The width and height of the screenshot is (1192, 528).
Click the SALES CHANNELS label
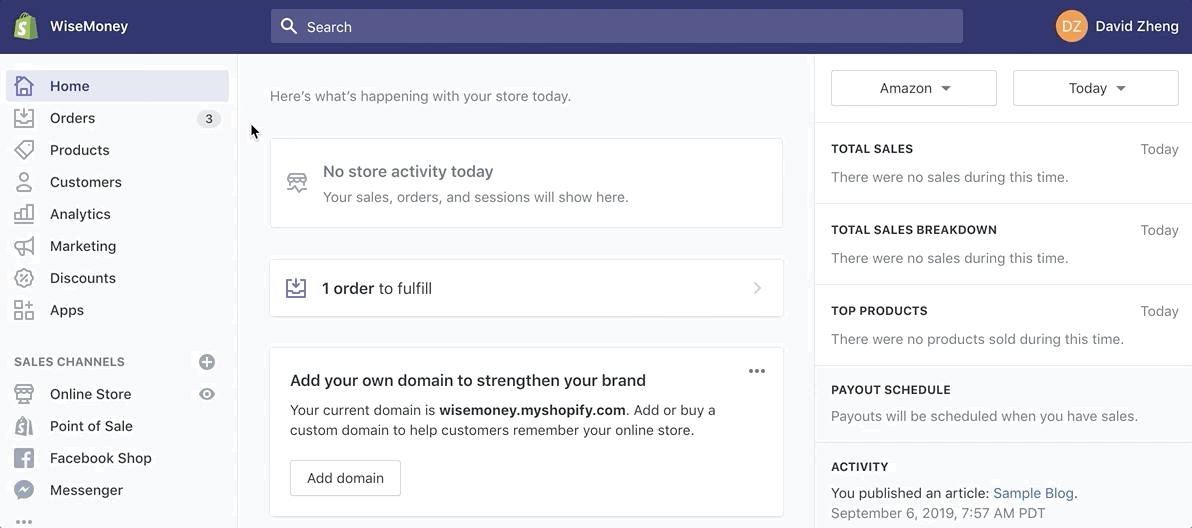(69, 362)
